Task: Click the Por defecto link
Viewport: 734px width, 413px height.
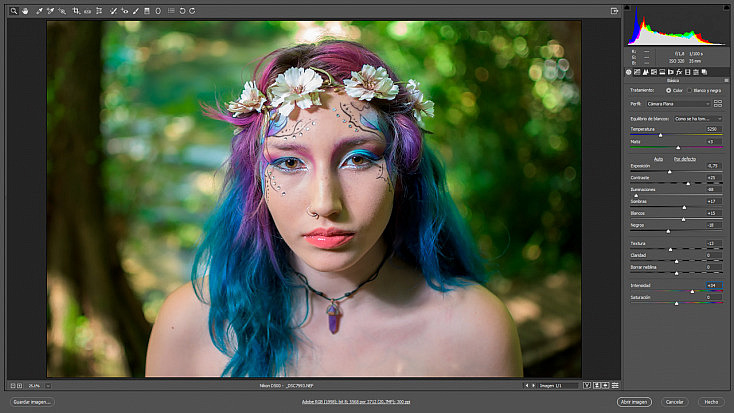Action: tap(685, 159)
